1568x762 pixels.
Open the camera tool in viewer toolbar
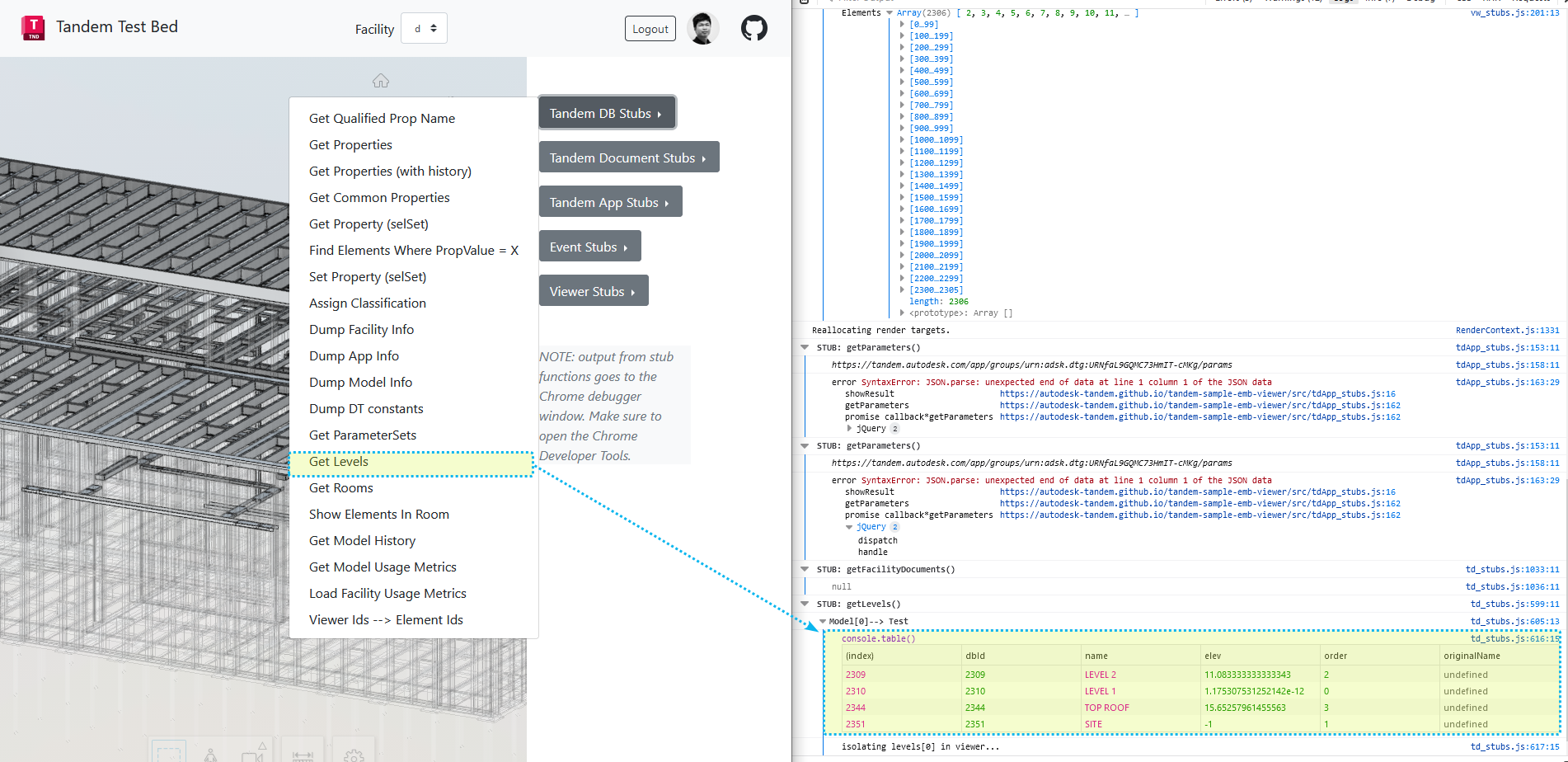point(254,754)
